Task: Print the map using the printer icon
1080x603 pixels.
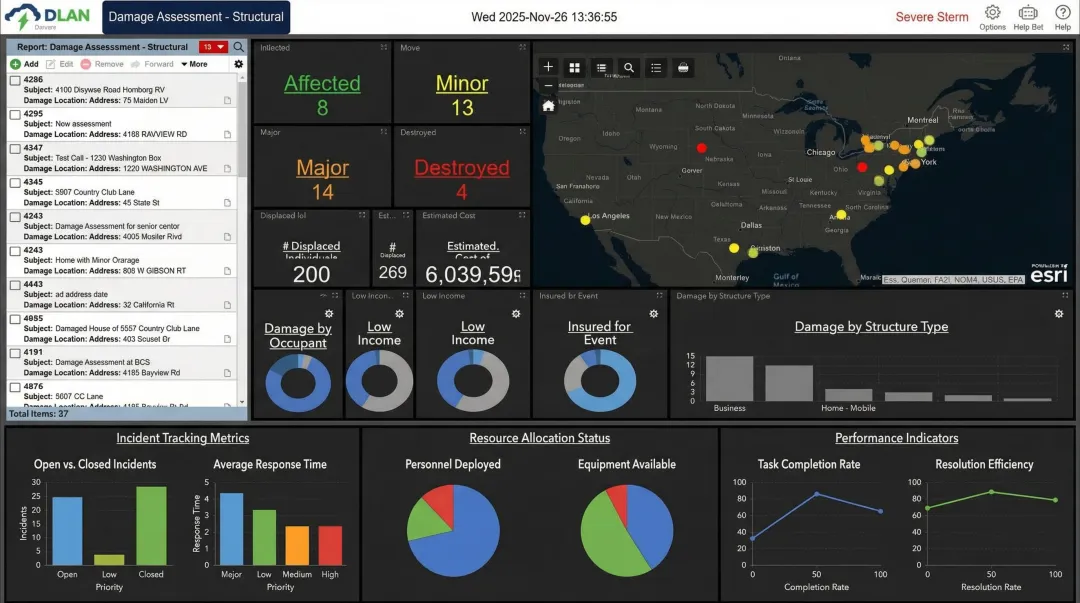Action: [x=683, y=67]
